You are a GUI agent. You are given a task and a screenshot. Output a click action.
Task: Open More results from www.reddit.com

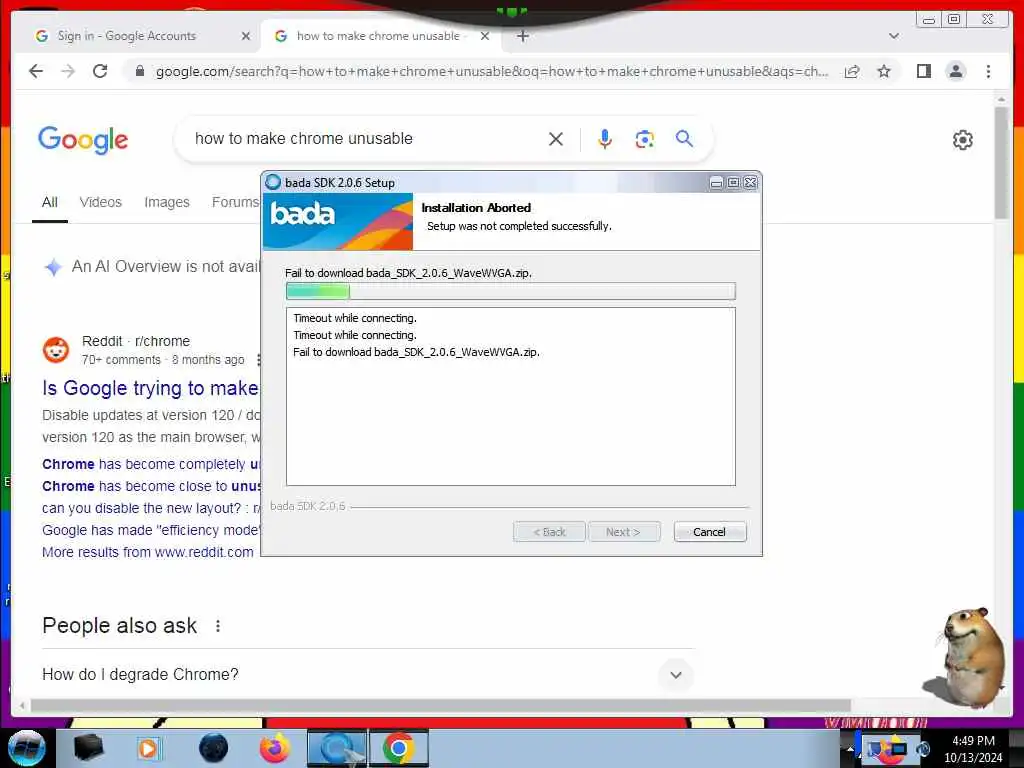(148, 552)
